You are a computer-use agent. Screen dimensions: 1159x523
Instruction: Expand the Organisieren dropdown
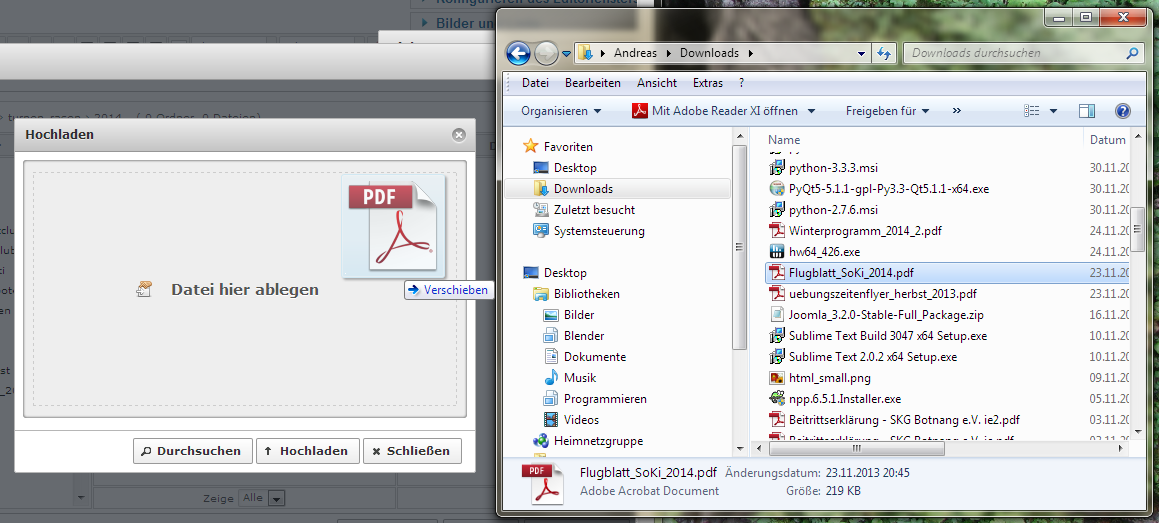[x=561, y=111]
